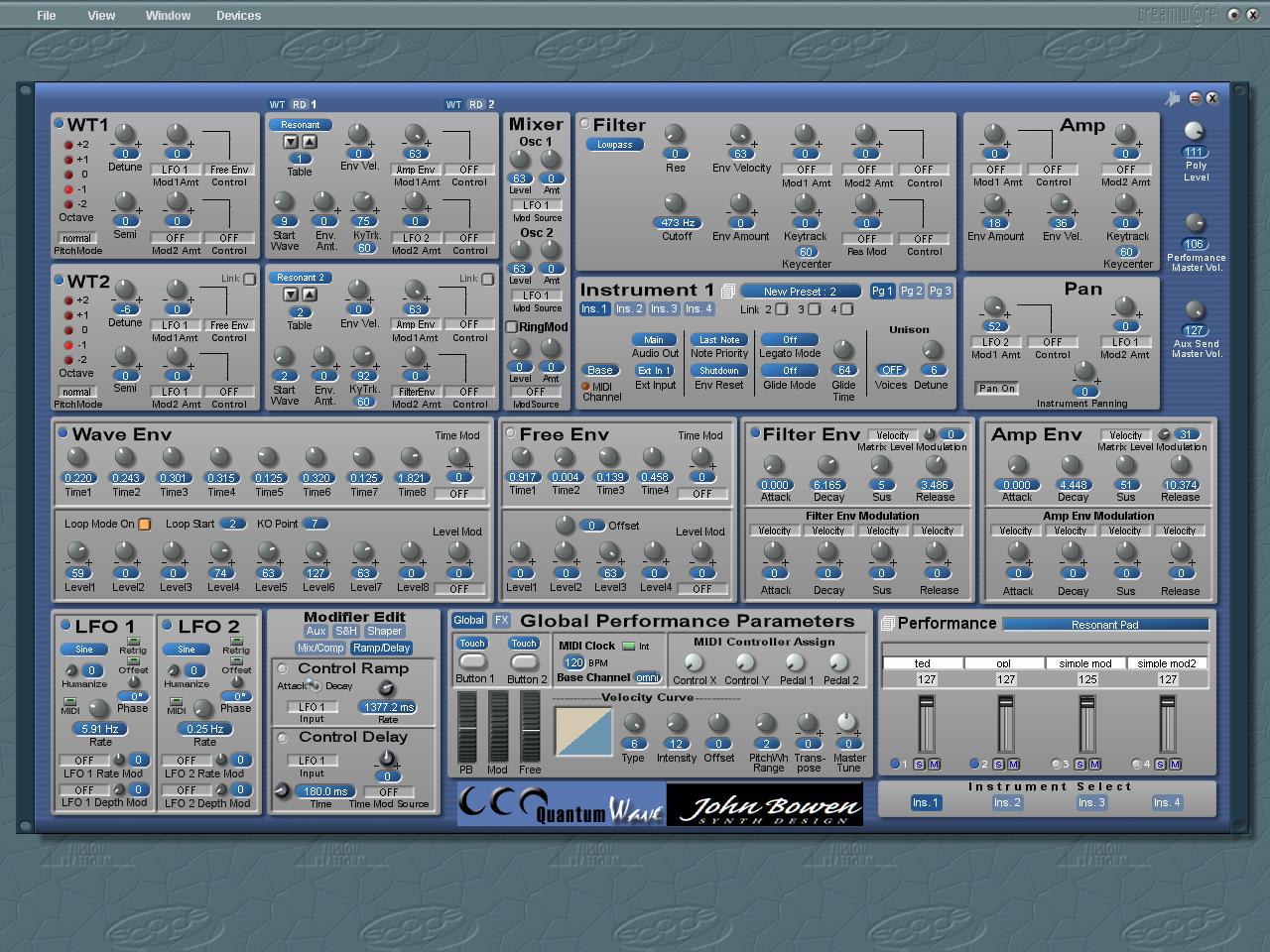
Task: Click the Performance Master Vol. knob
Action: click(x=1195, y=223)
